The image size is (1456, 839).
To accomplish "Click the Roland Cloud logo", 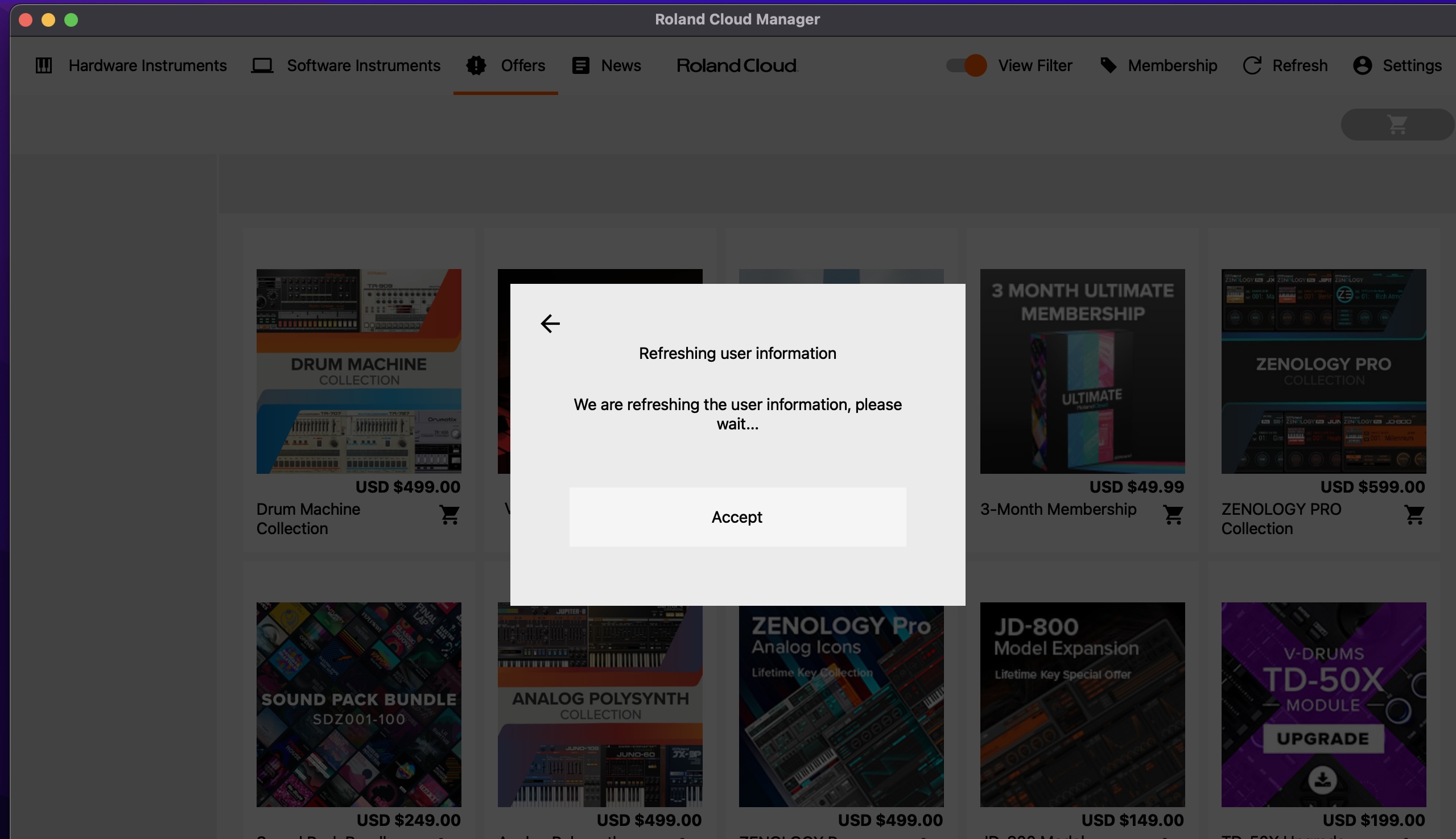I will tap(737, 65).
